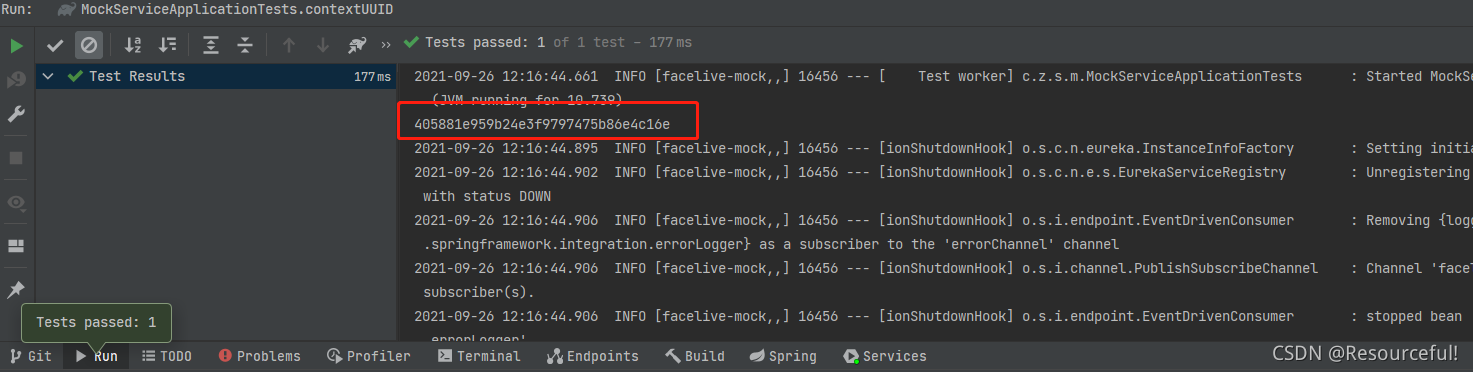
Task: Open the wrench settings icon
Action: (16, 114)
